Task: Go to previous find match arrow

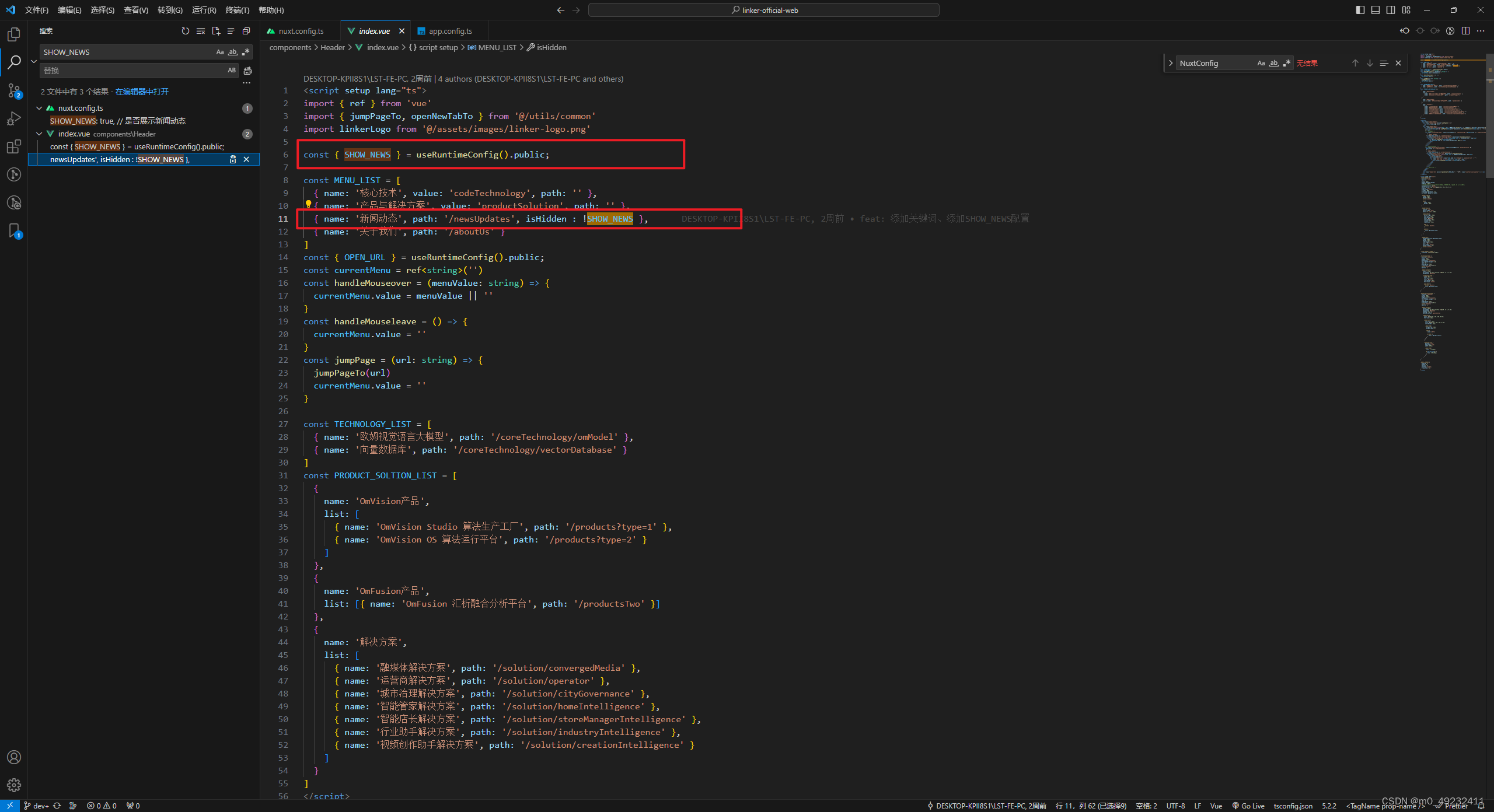Action: click(x=1355, y=63)
